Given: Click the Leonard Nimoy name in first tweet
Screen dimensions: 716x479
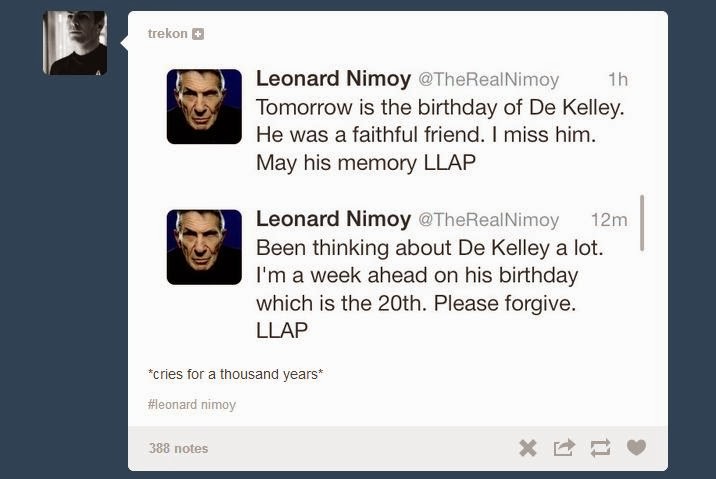Looking at the screenshot, I should click(x=333, y=78).
